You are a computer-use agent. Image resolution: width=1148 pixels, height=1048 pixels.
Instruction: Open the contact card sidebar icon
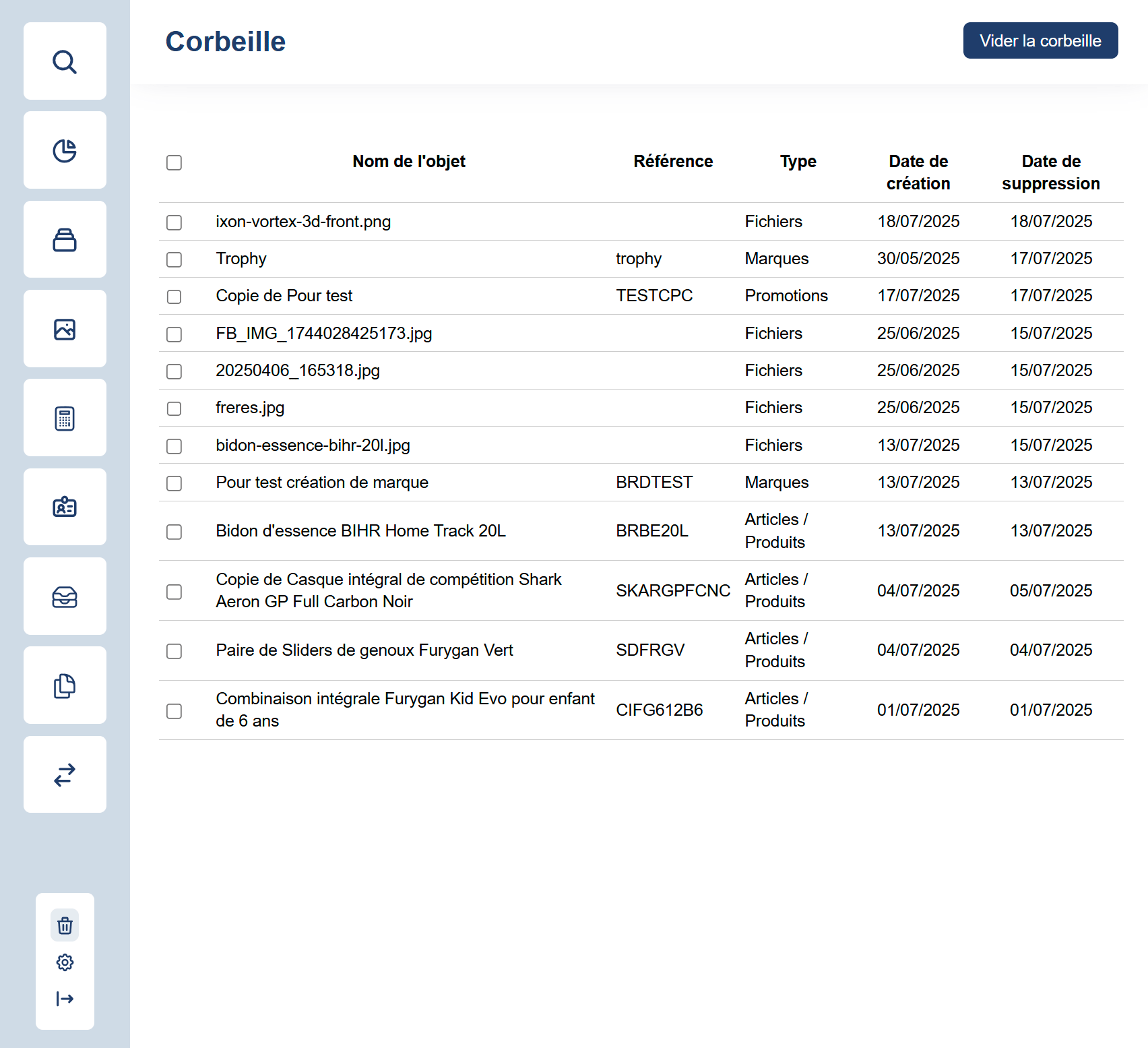pos(65,507)
